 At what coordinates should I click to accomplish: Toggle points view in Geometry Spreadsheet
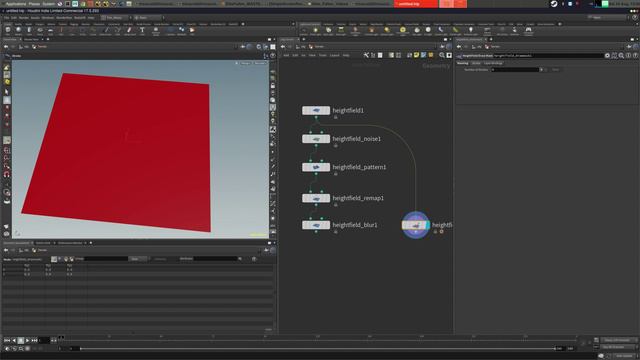[54, 259]
